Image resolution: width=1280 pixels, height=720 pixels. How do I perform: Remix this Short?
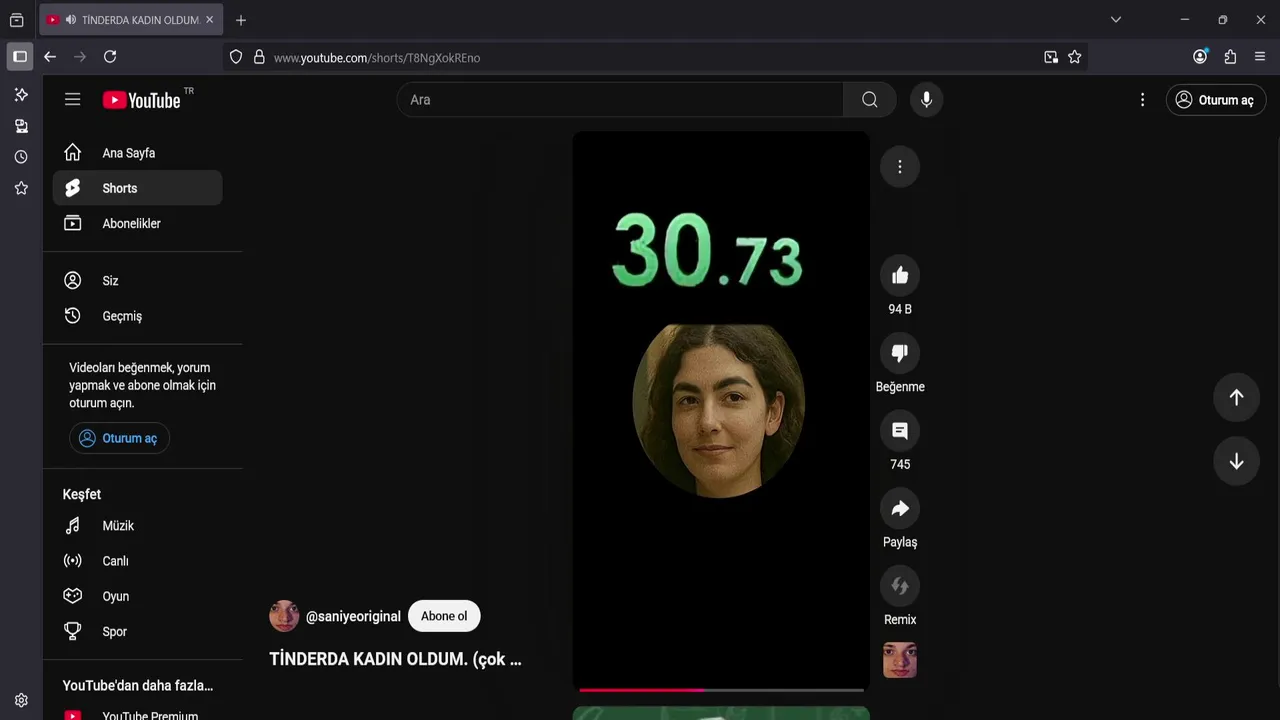899,586
